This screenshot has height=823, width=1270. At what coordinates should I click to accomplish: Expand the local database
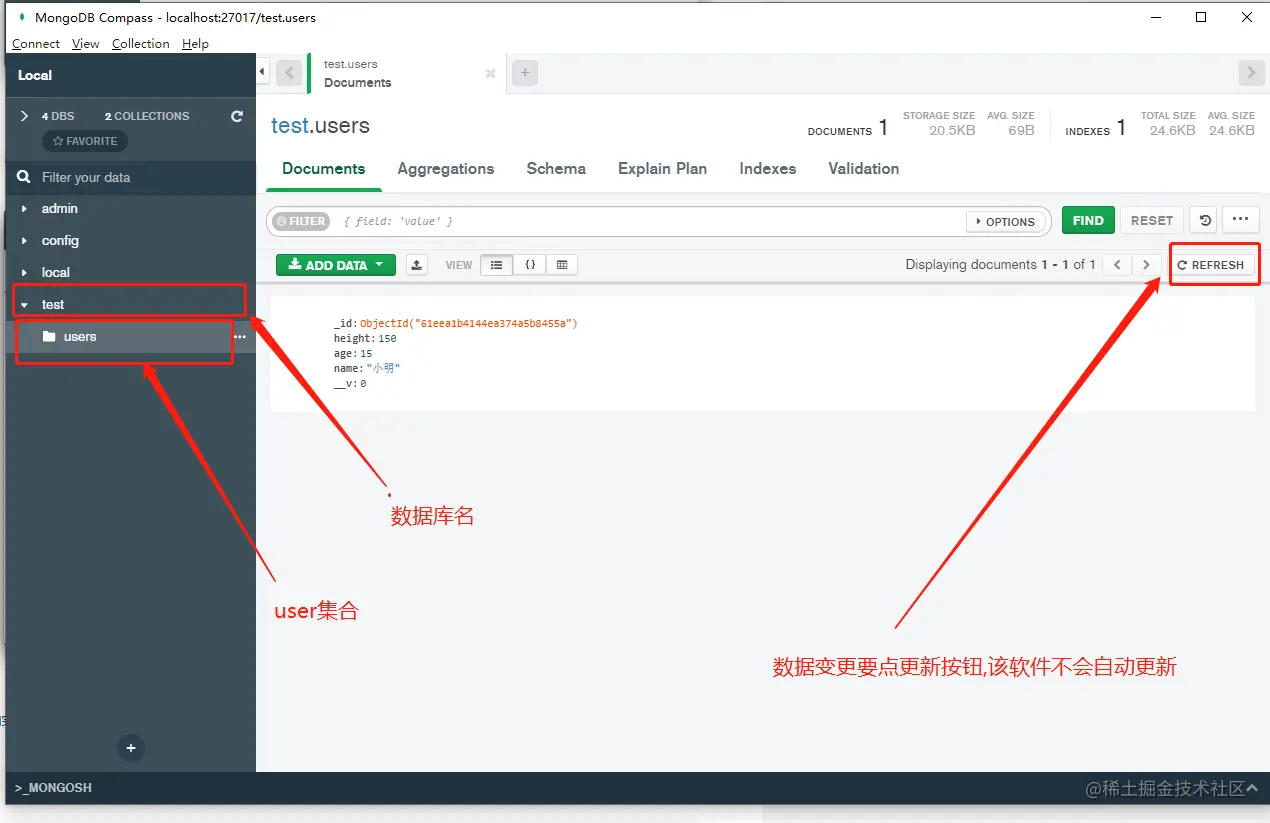point(24,273)
